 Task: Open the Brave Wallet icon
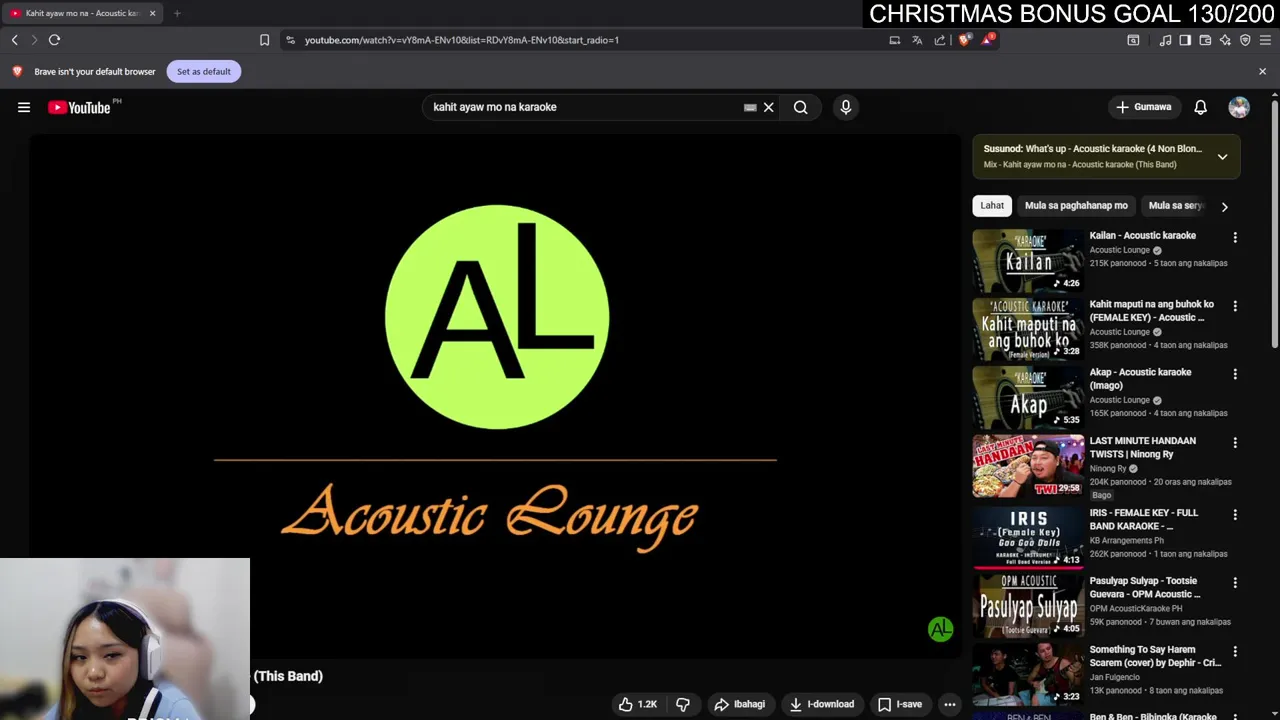[1205, 40]
